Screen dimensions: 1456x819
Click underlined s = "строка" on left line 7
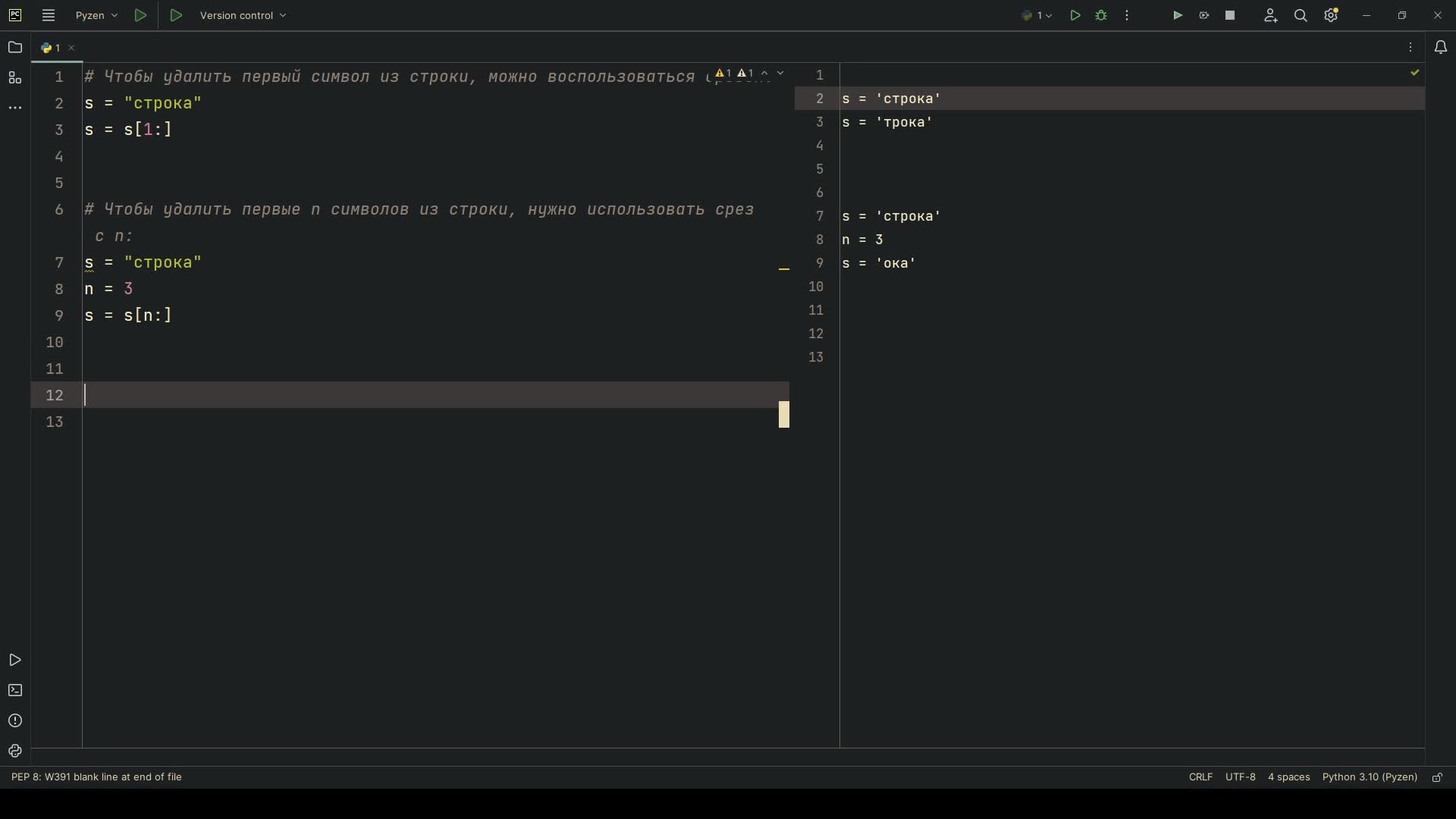coord(143,262)
